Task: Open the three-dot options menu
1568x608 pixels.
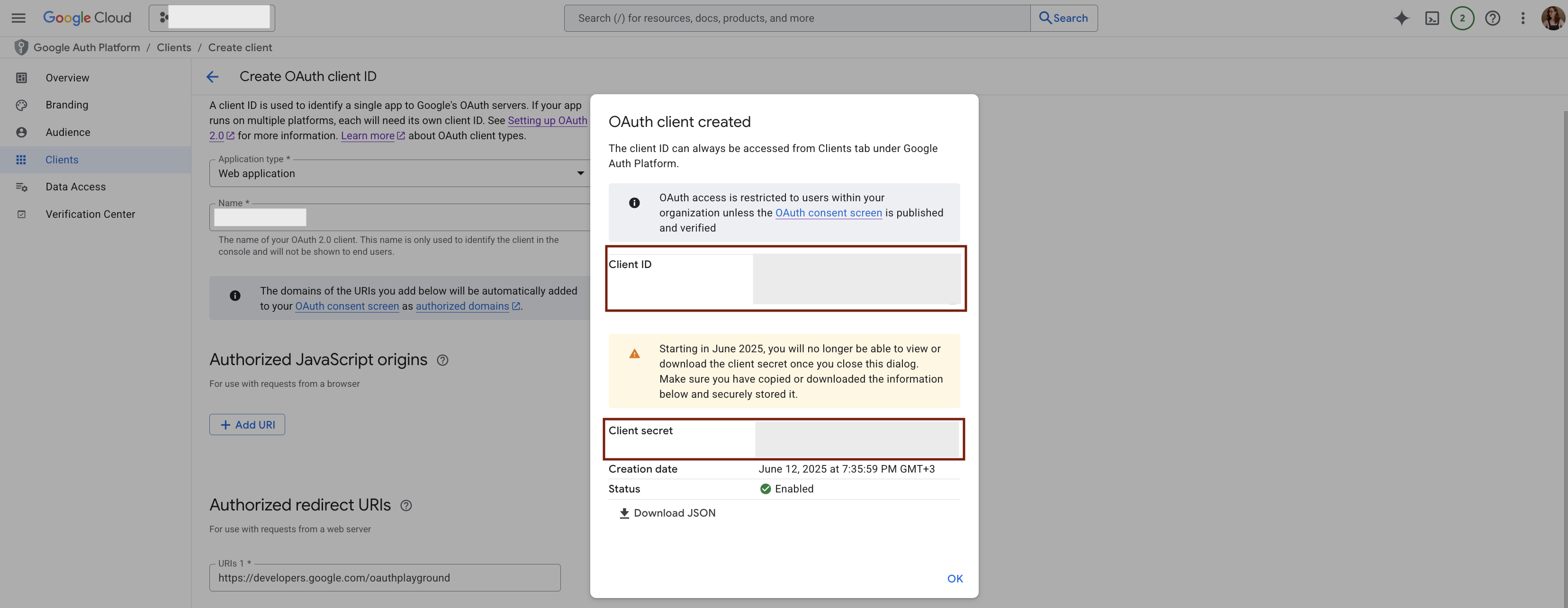Action: pyautogui.click(x=1523, y=18)
